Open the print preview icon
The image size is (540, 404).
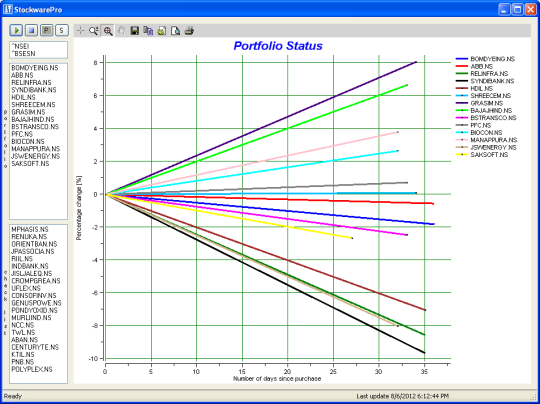coord(175,31)
